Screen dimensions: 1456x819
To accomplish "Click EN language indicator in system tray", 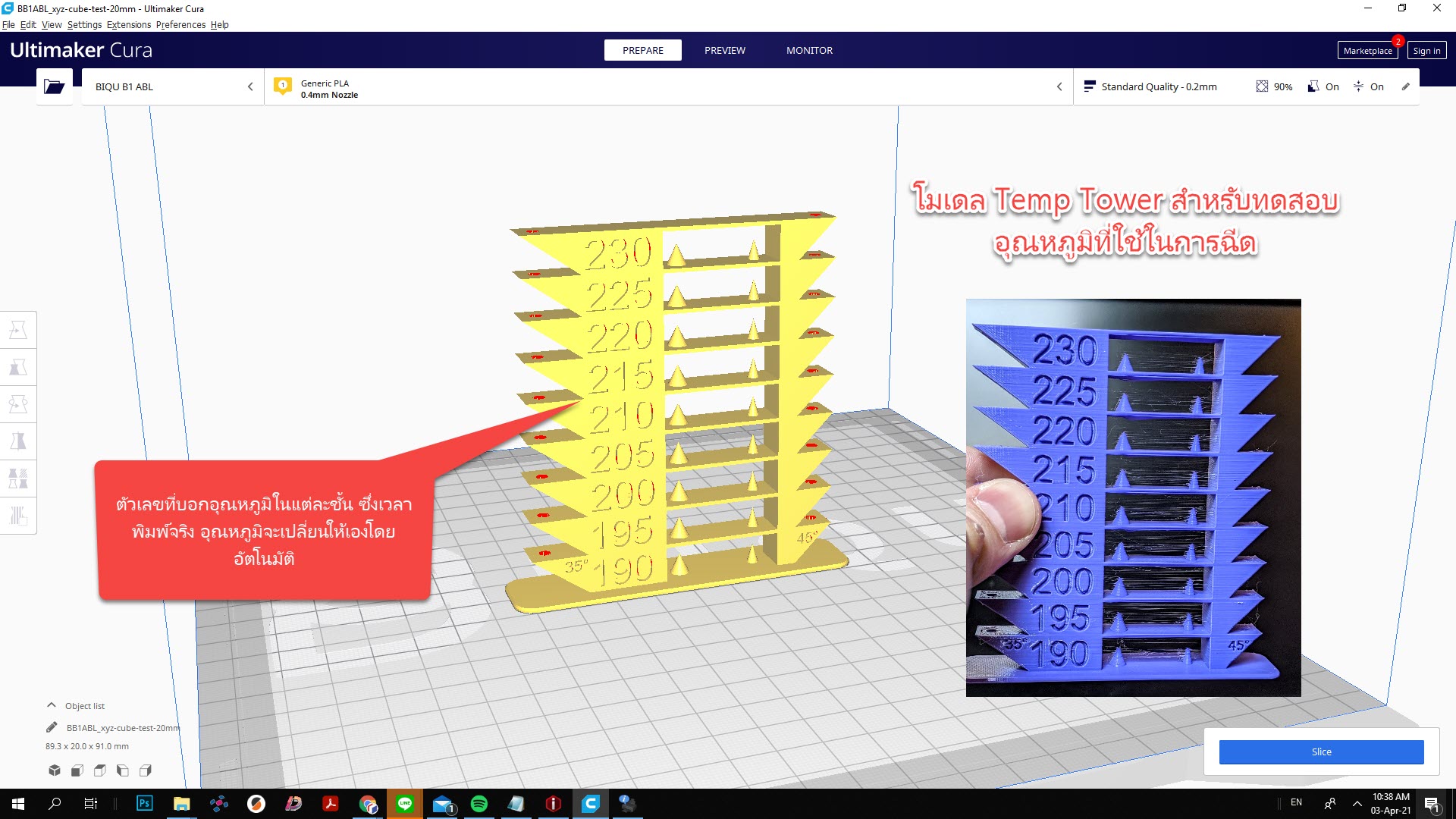I will 1296,802.
